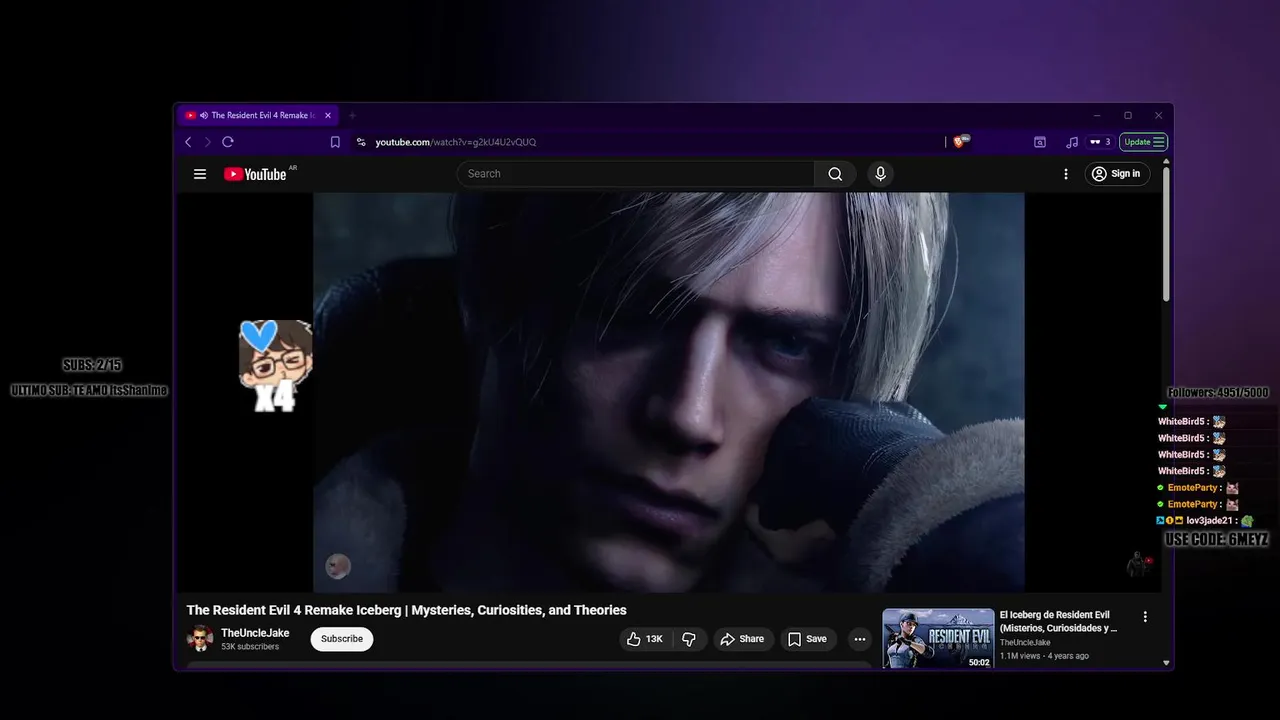Save the video to a playlist
The image size is (1280, 720).
(x=807, y=639)
